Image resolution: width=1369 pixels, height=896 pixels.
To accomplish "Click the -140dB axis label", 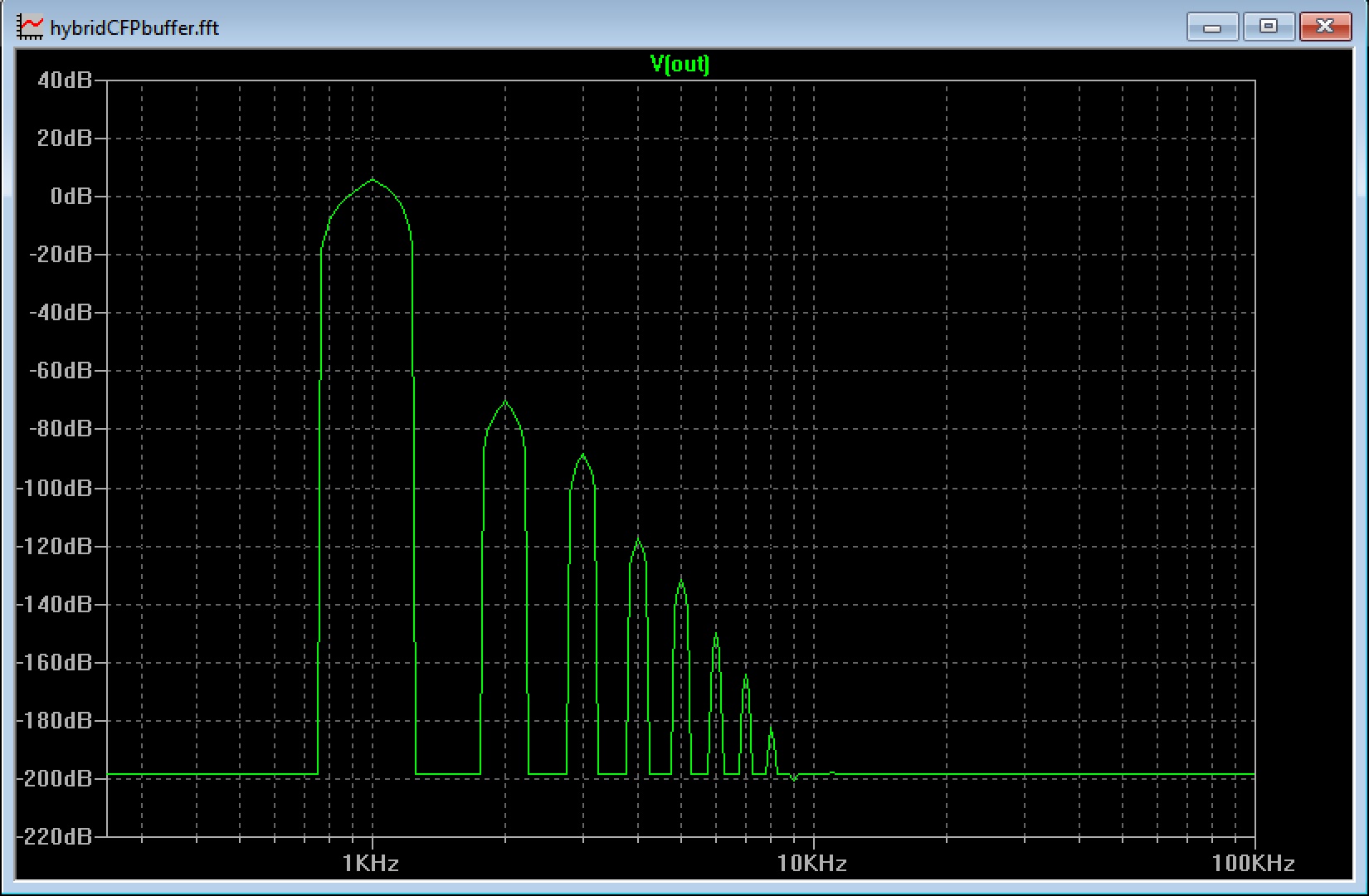I will click(x=55, y=604).
